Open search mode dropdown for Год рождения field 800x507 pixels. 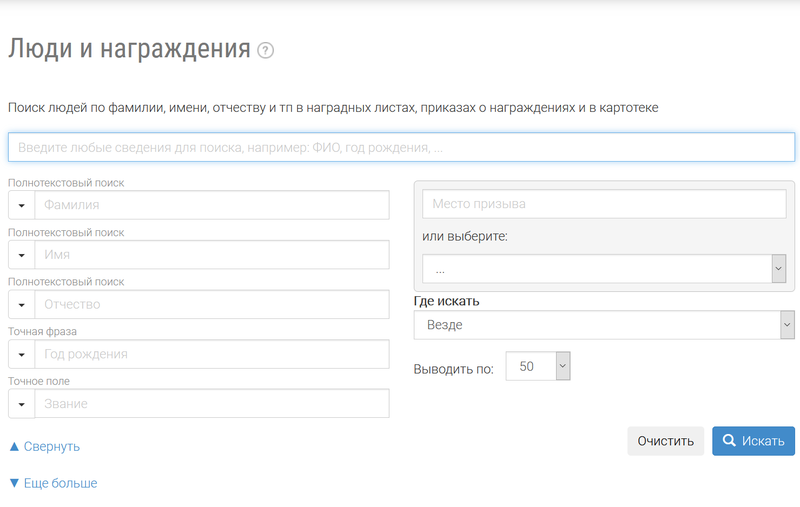point(21,354)
